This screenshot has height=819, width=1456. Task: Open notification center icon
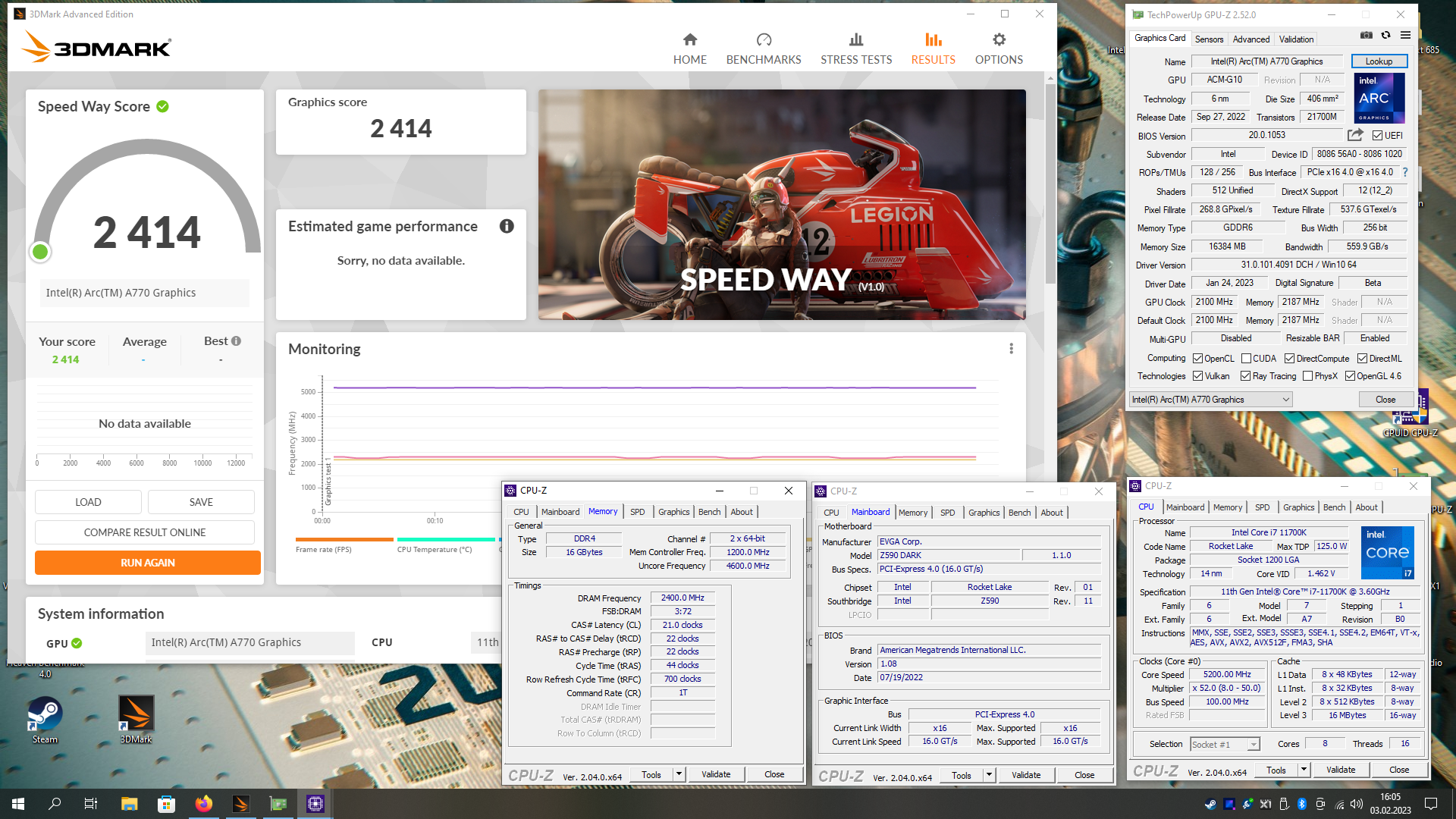(x=1431, y=804)
